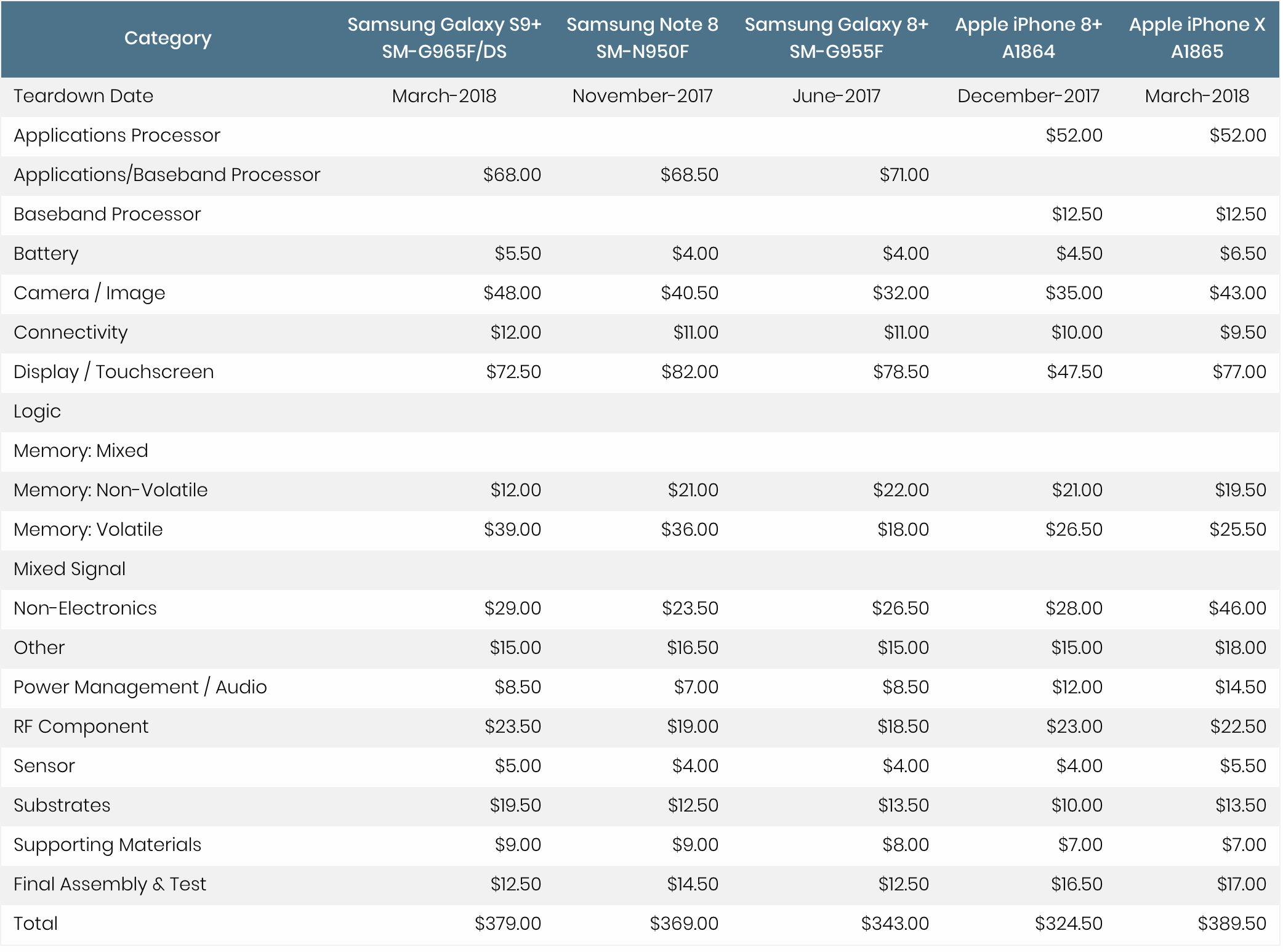Viewport: 1283px width, 952px height.
Task: Select the Memory: Volatile row label
Action: pyautogui.click(x=88, y=530)
